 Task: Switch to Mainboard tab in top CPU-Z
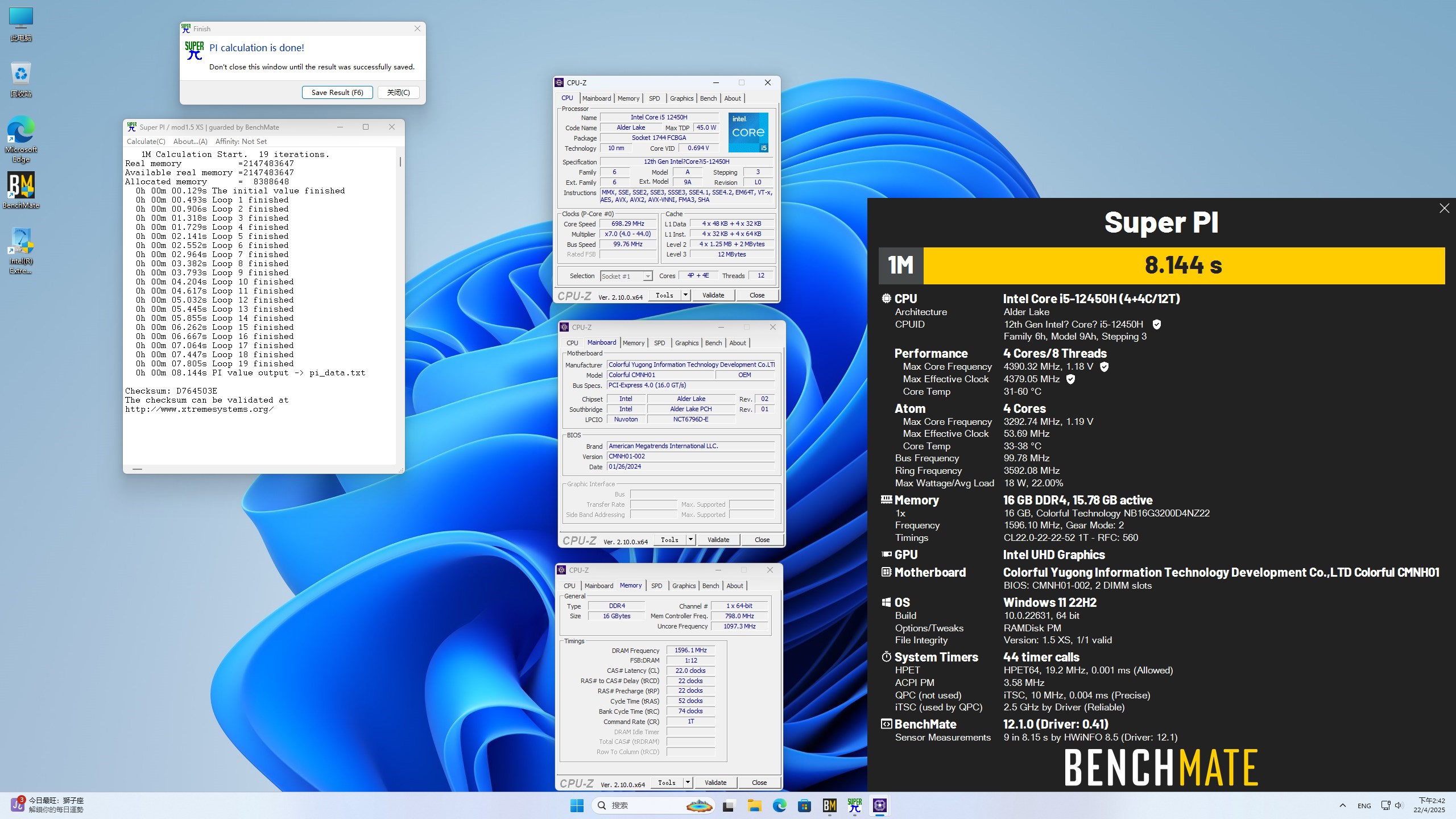pos(597,98)
